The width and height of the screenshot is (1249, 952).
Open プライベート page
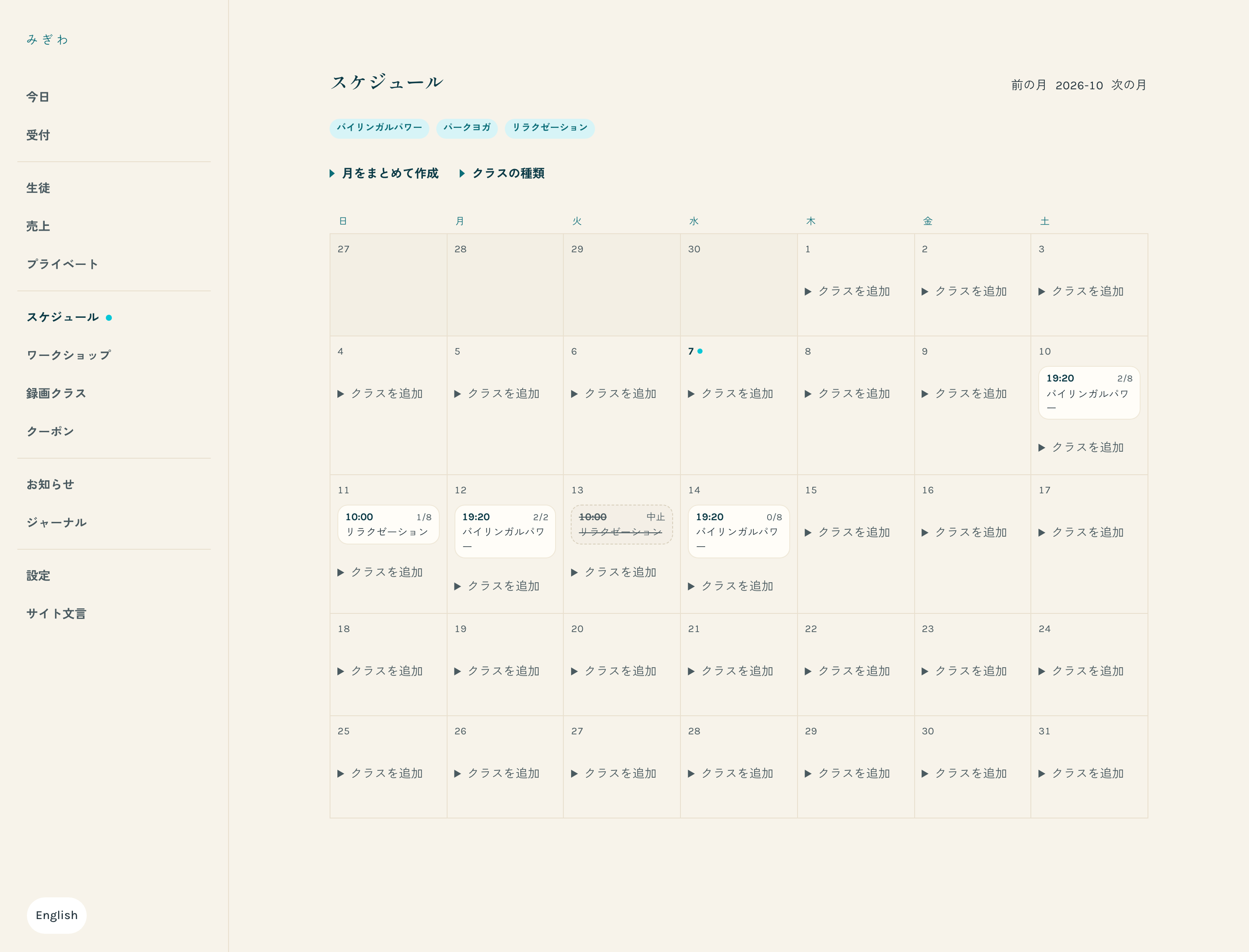point(62,264)
